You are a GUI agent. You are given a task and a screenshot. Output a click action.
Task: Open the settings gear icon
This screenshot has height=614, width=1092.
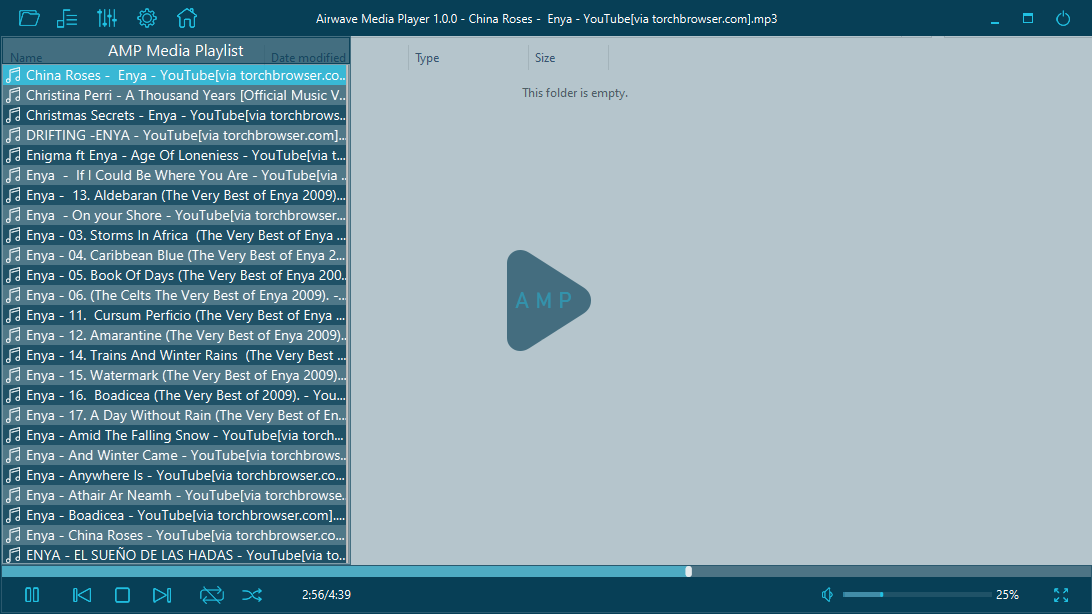[x=146, y=18]
